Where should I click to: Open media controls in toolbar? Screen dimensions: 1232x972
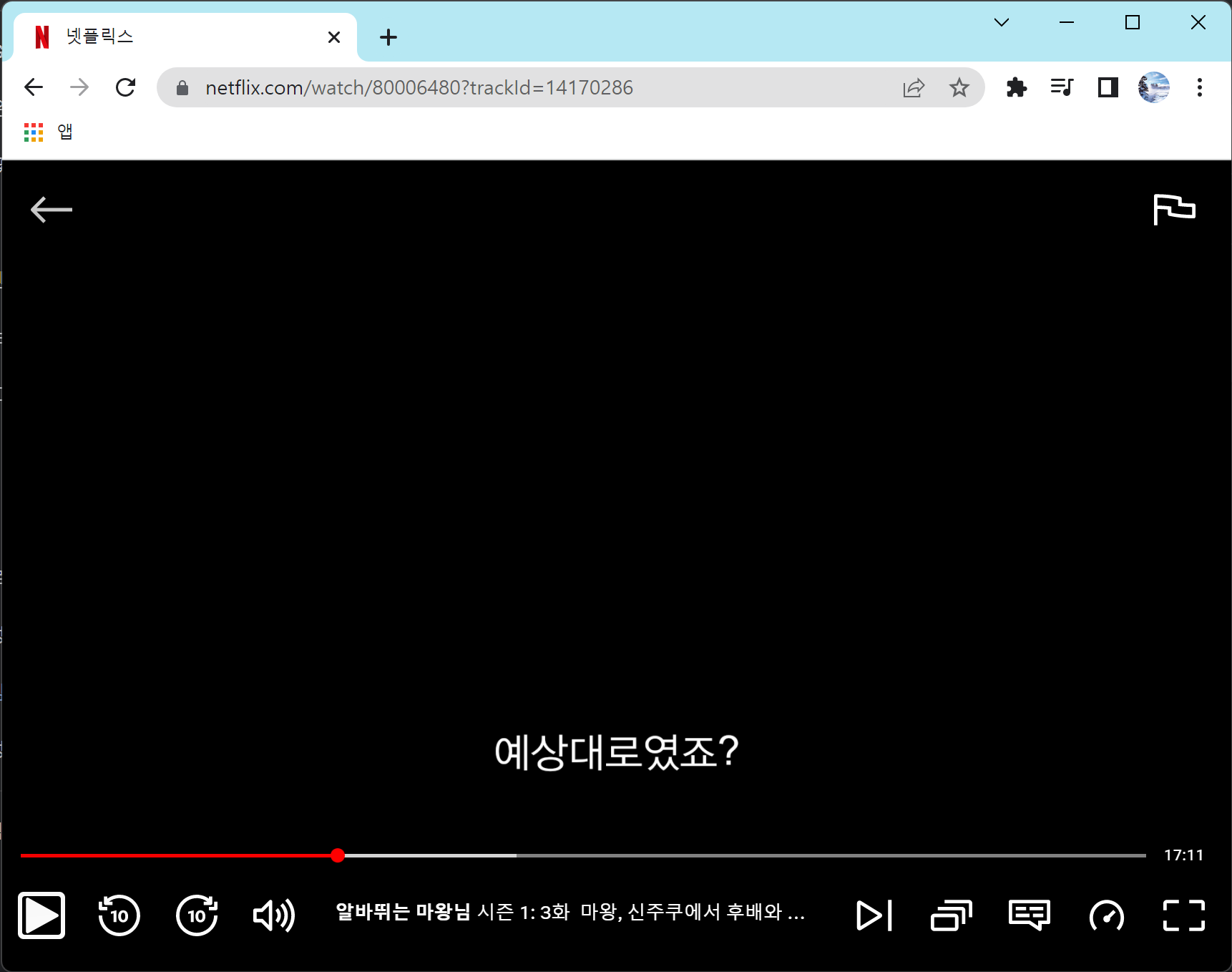(x=1062, y=87)
